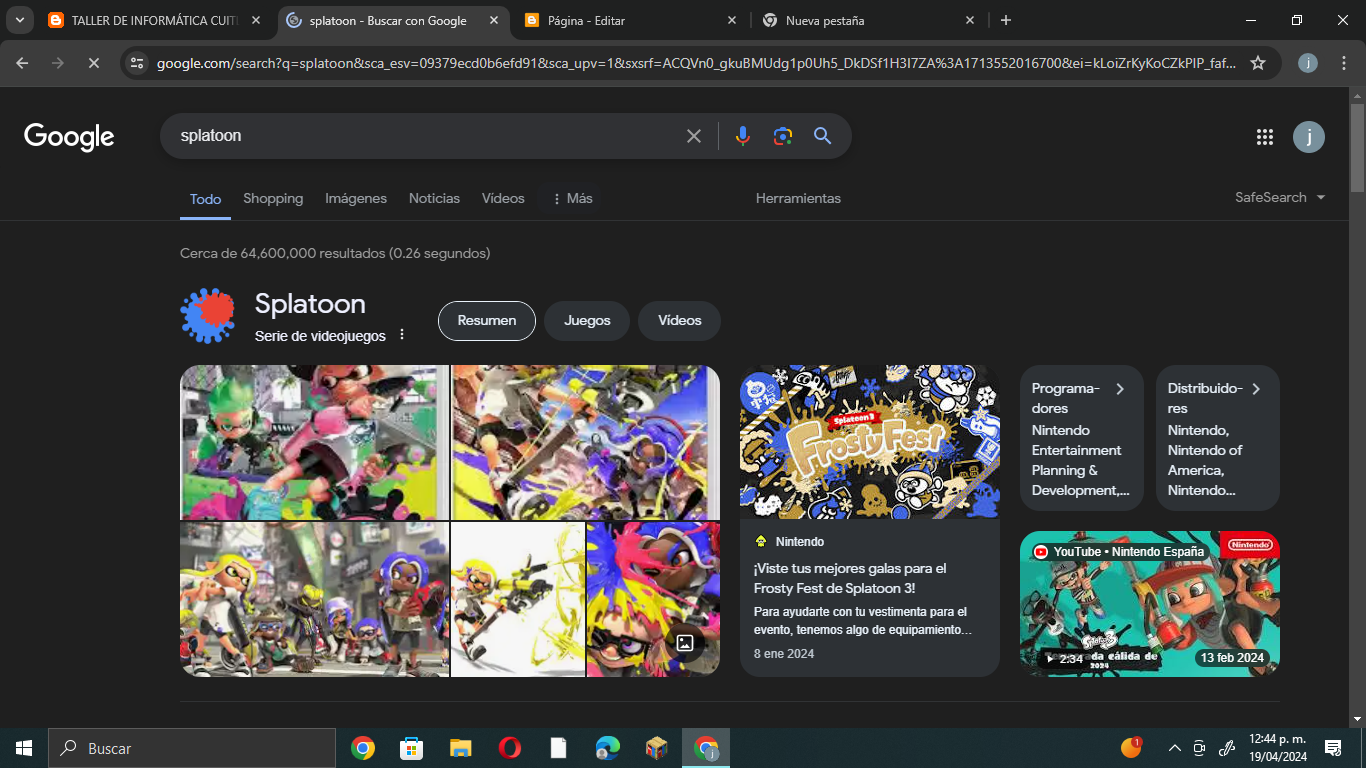
Task: Select the Vídeos chip
Action: 680,321
